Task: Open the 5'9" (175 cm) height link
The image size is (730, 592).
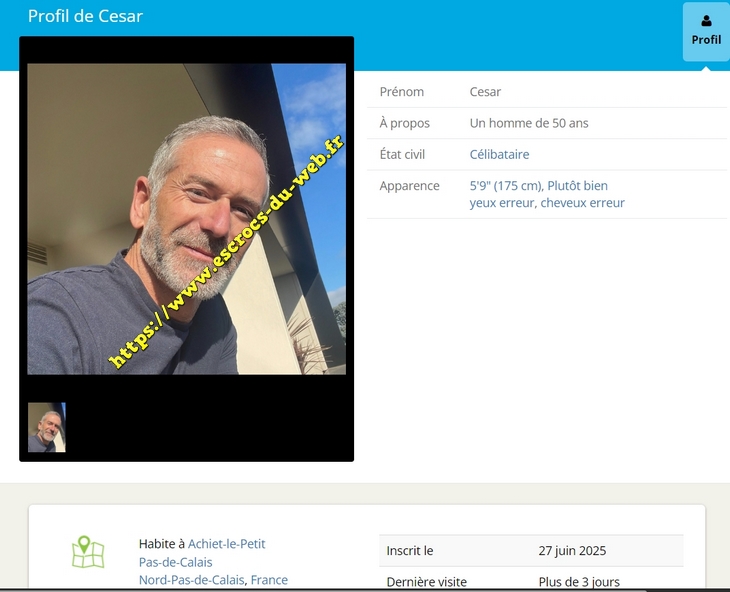Action: click(505, 185)
